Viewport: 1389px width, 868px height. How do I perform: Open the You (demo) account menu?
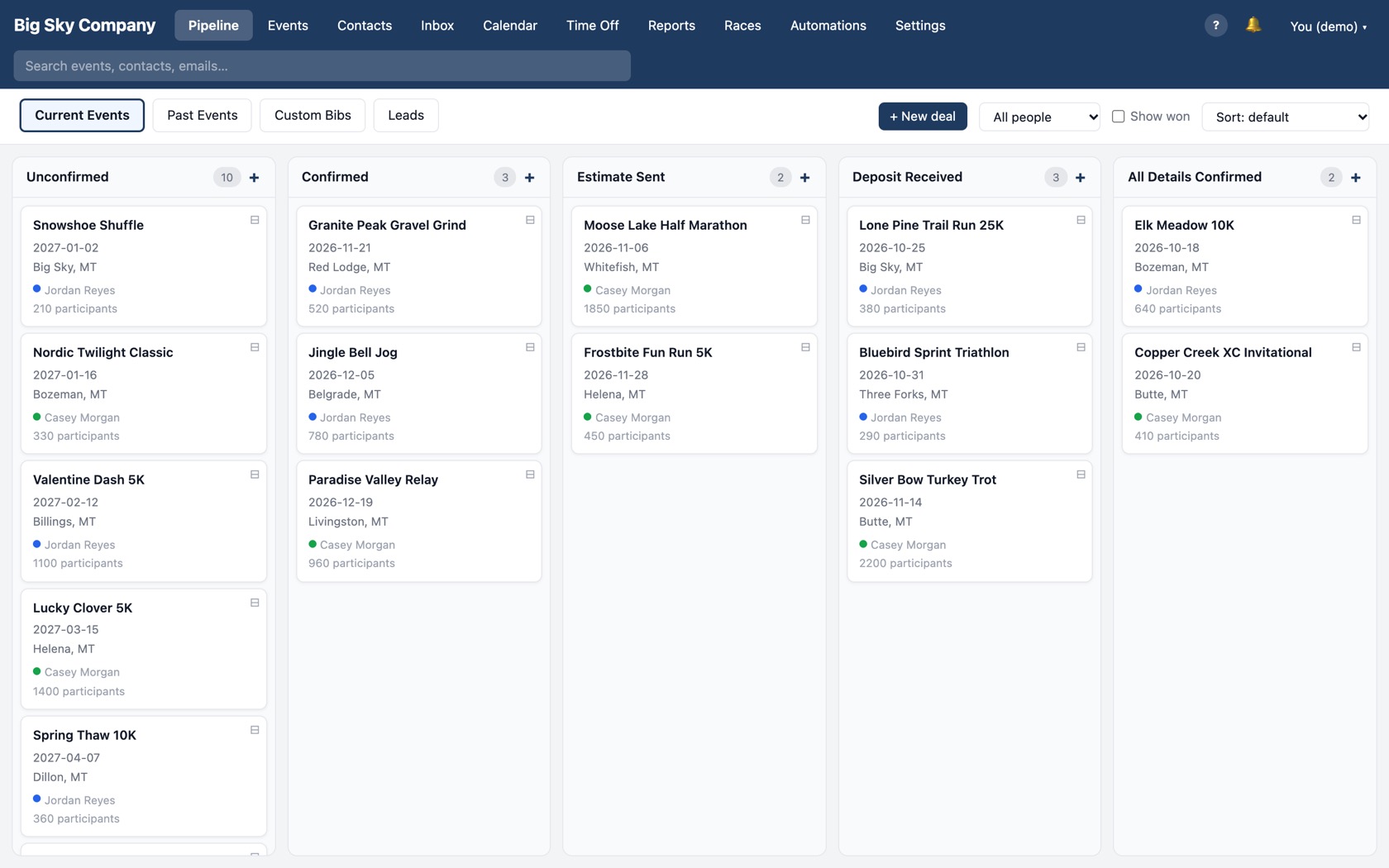1328,26
